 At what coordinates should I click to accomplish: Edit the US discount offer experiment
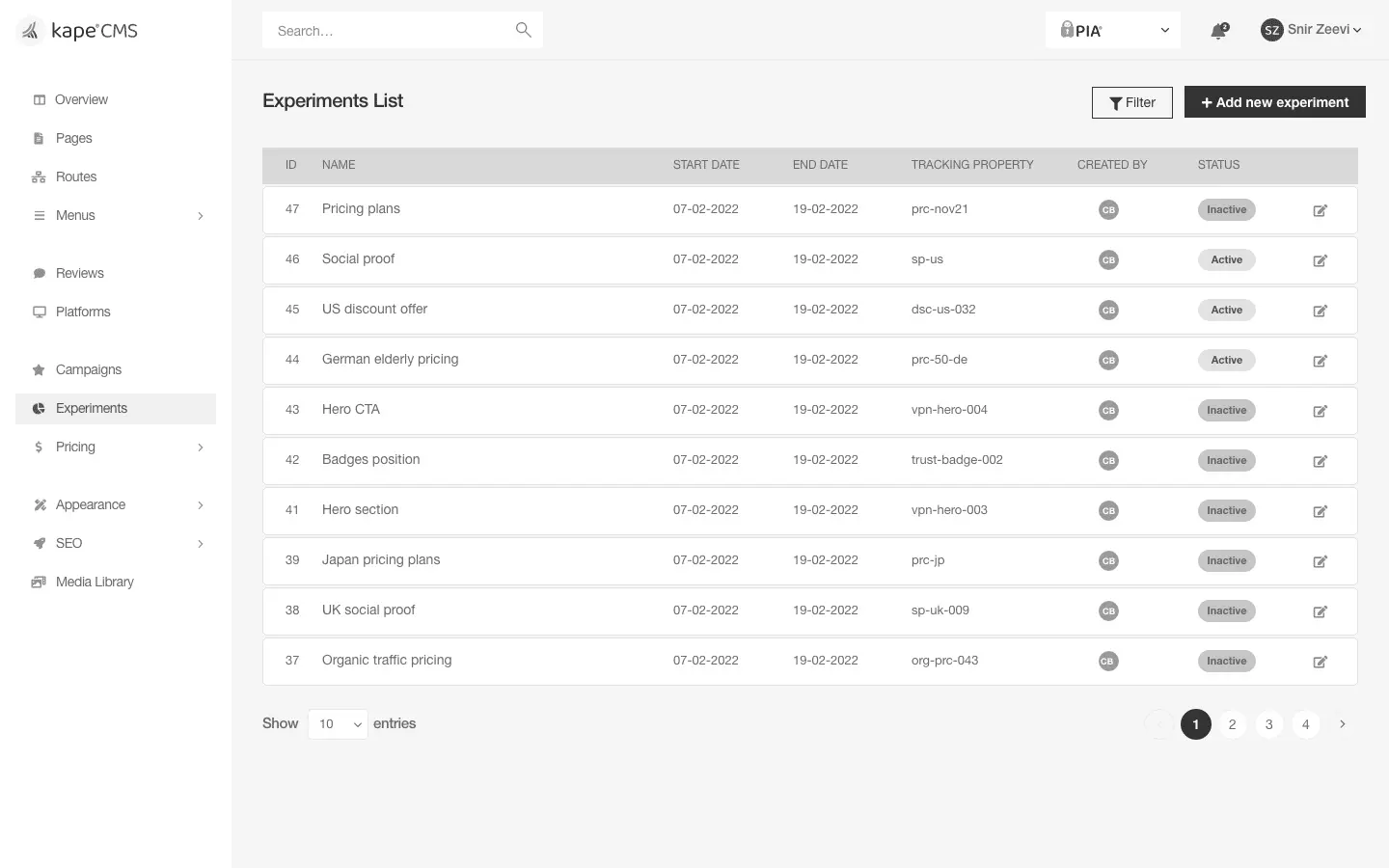point(1320,311)
